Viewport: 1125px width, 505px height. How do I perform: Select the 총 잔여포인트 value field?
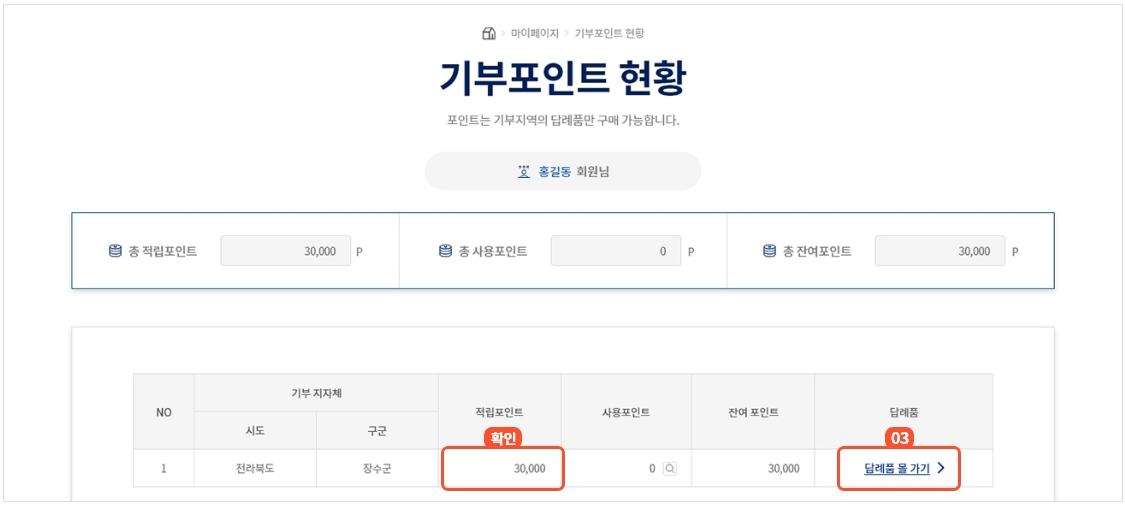coord(940,251)
